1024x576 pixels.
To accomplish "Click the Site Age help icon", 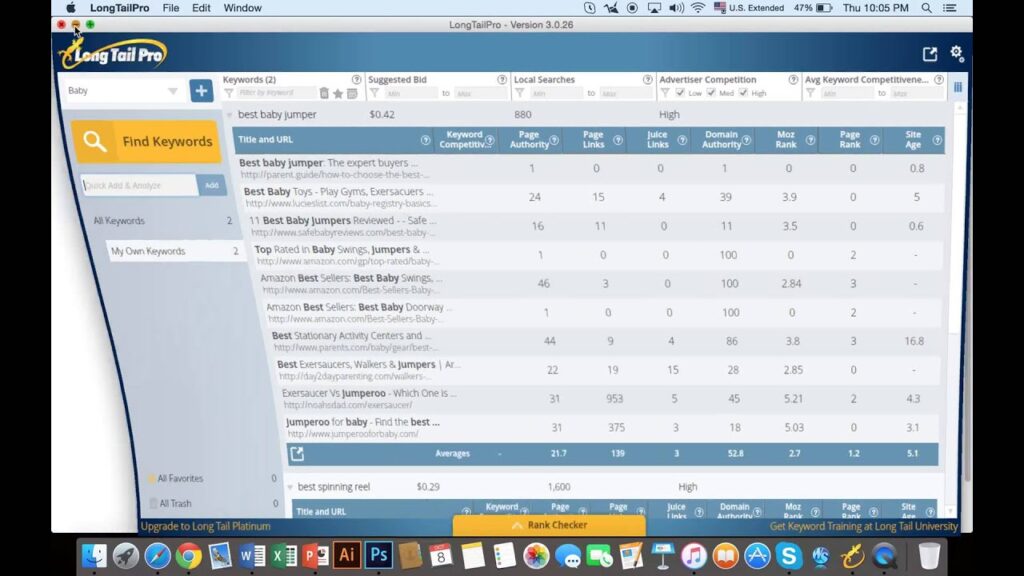I will [937, 140].
